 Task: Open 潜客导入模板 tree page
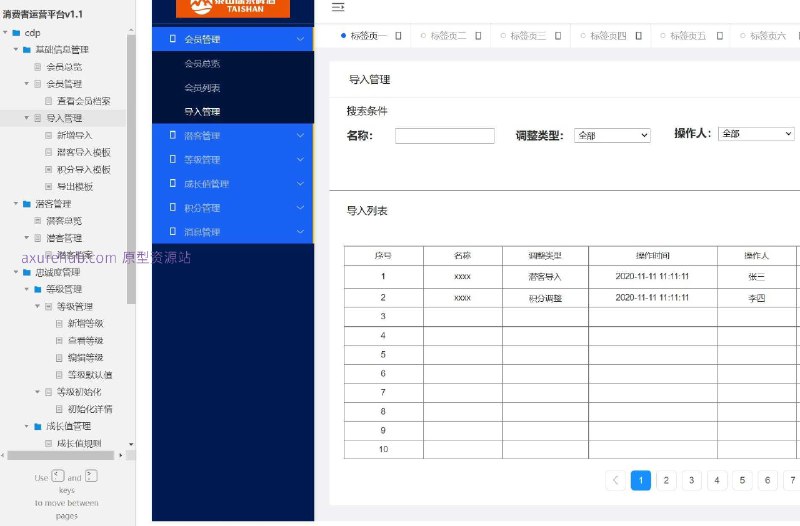[x=84, y=152]
